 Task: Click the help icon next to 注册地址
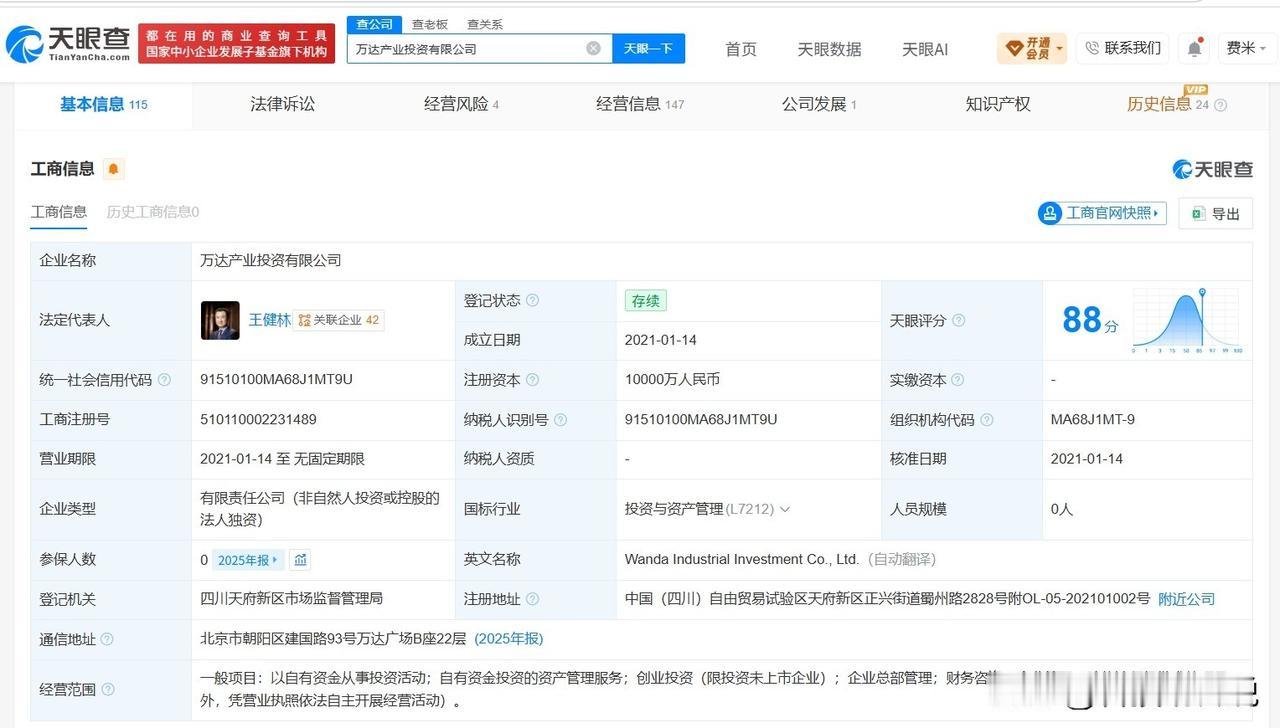coord(533,599)
